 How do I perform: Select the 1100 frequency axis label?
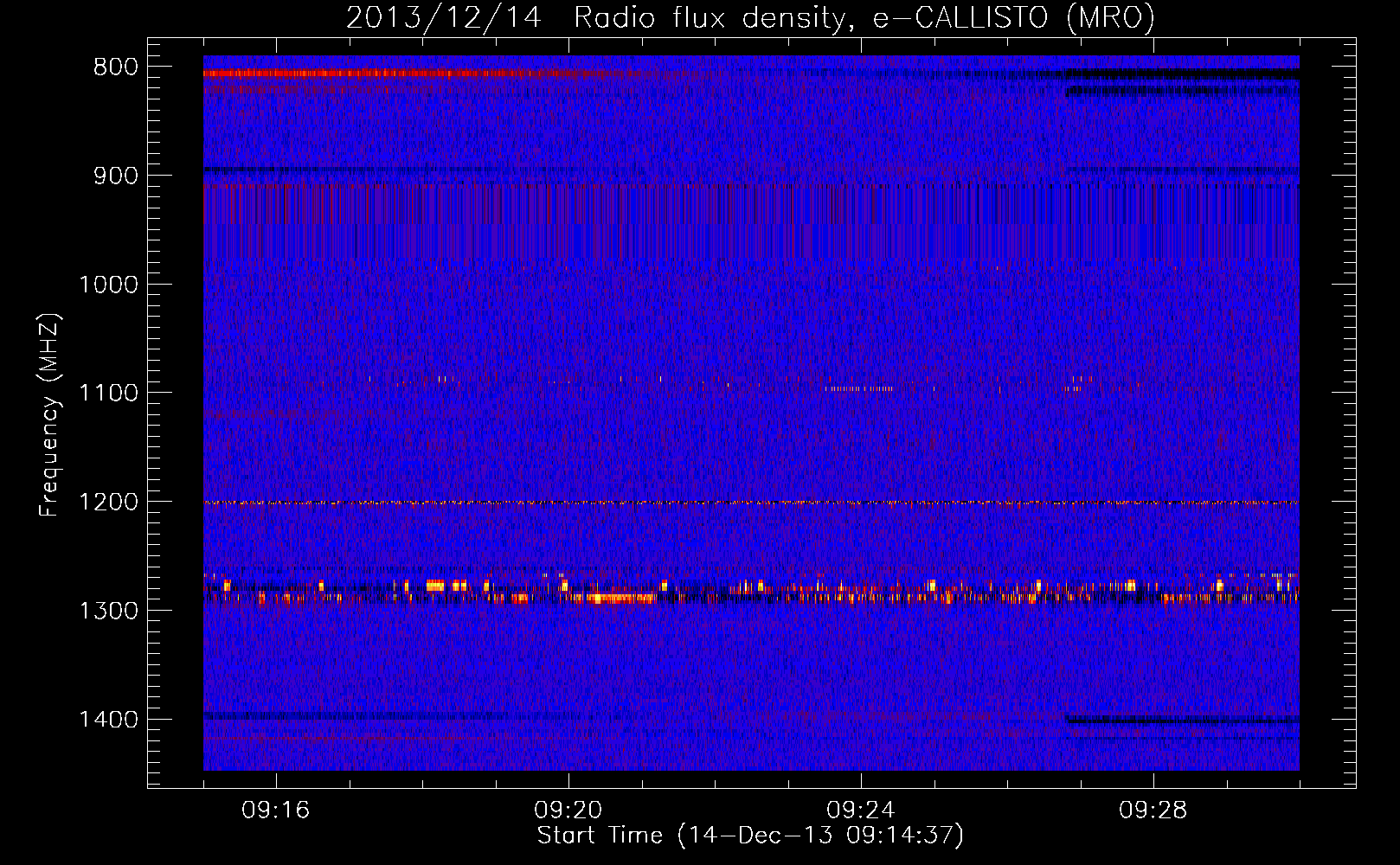click(108, 394)
